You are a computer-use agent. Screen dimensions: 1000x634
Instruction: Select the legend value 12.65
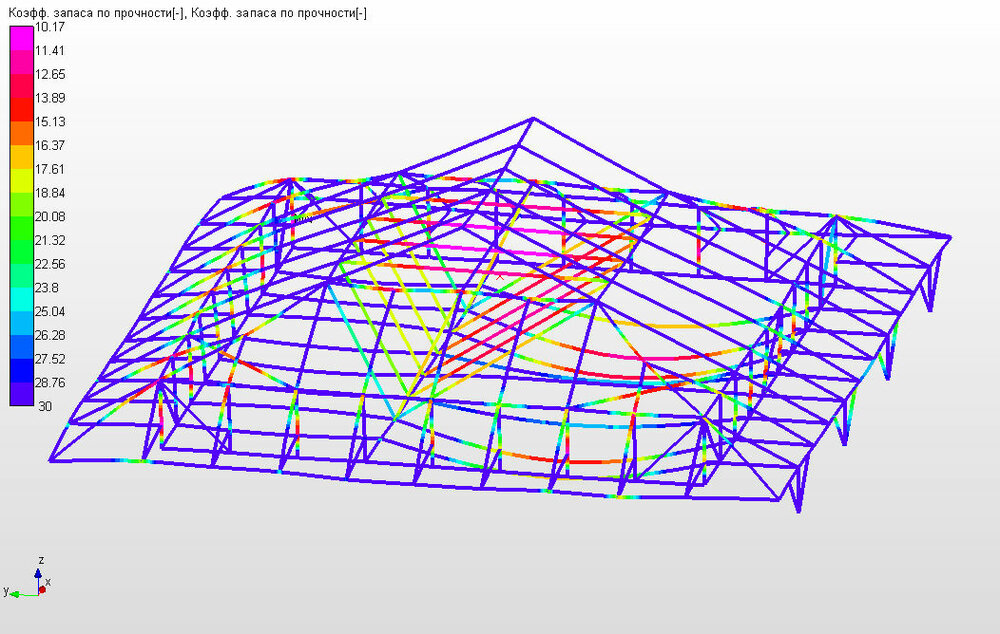pyautogui.click(x=50, y=74)
